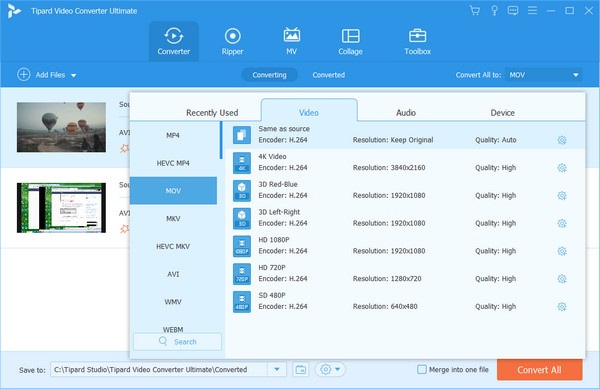Open the bottom settings gear dropdown
The image size is (600, 389).
tap(330, 369)
